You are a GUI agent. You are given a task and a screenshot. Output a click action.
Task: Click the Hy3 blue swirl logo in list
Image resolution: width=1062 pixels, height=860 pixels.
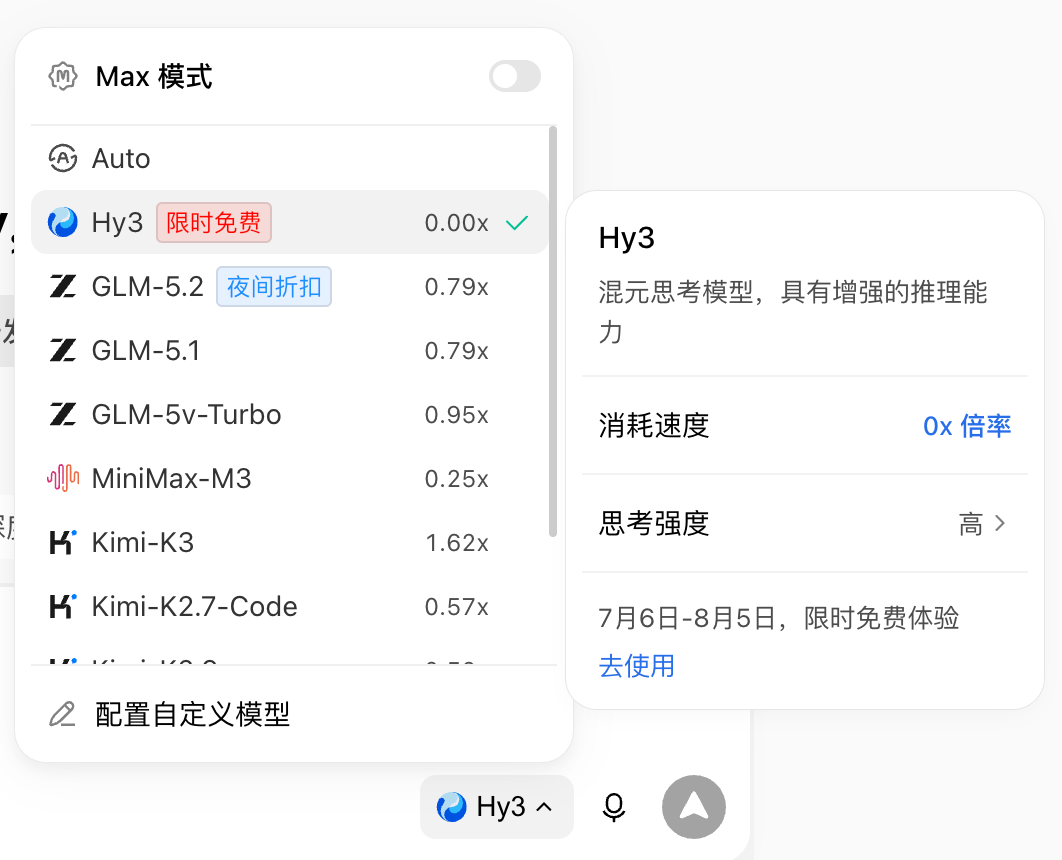[x=63, y=222]
